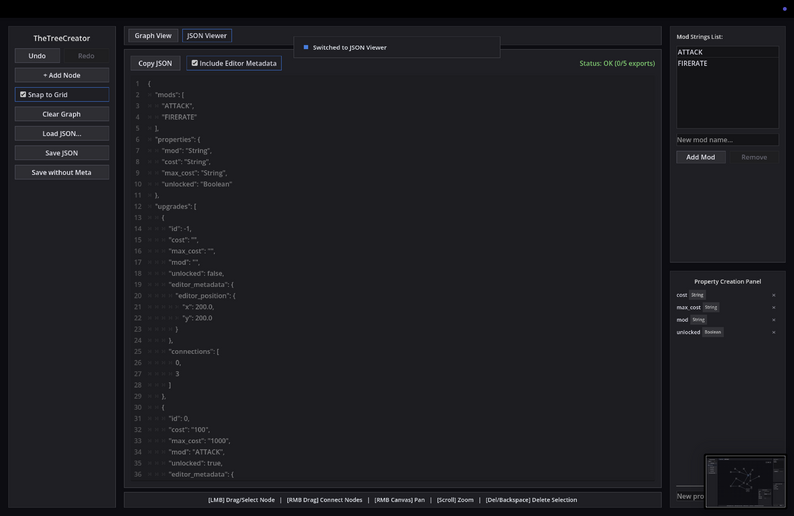Viewport: 794px width, 516px height.
Task: Click the Undo button
Action: pyautogui.click(x=37, y=56)
